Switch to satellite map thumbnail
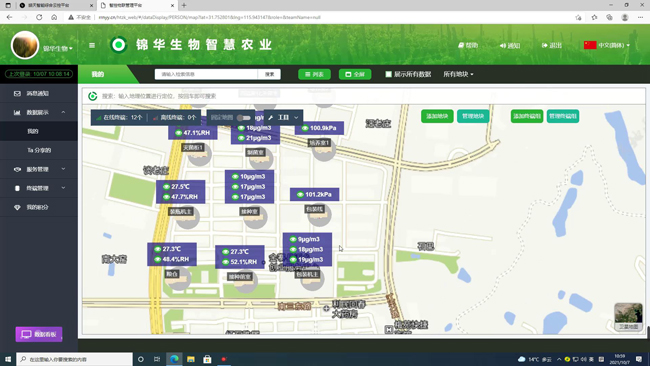 (x=628, y=316)
